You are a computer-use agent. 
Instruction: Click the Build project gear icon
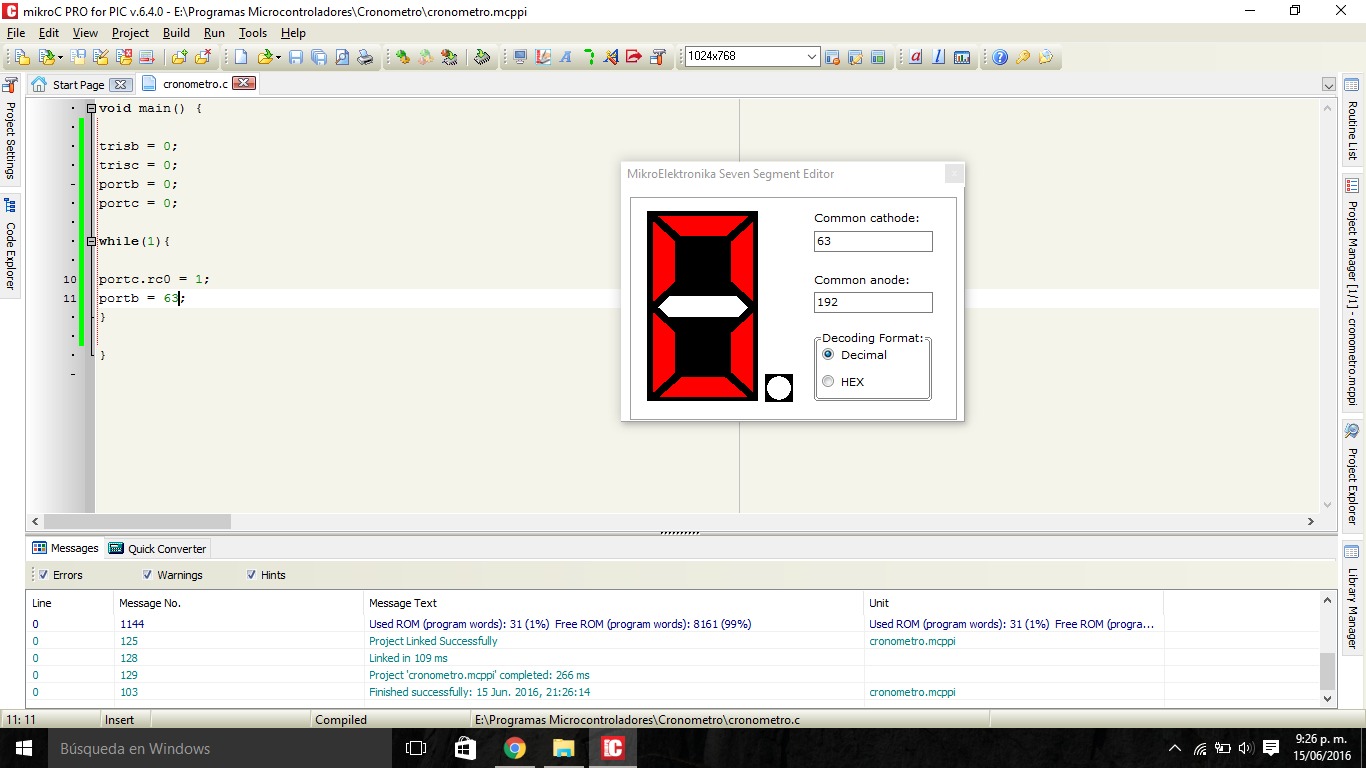[402, 57]
